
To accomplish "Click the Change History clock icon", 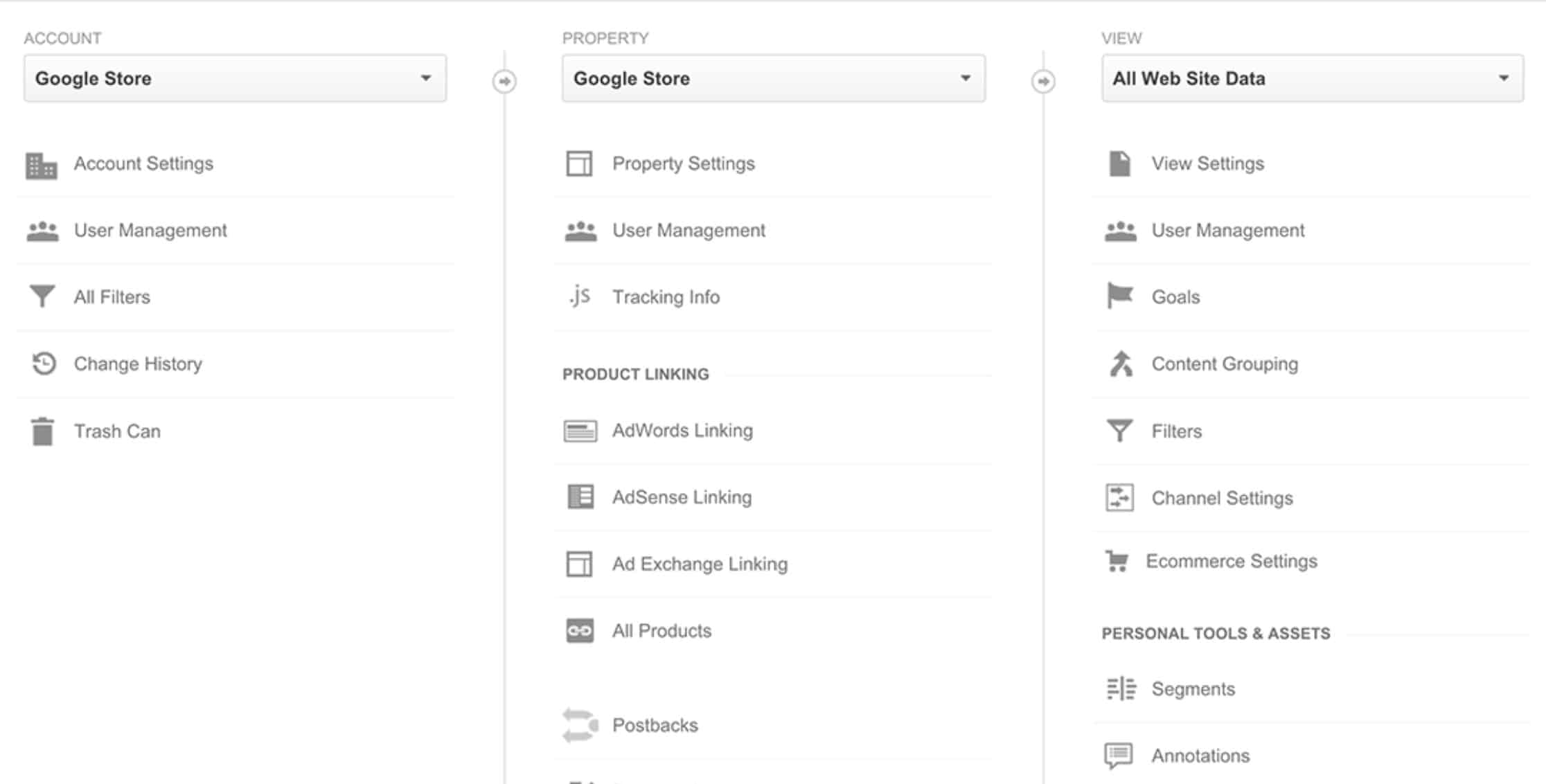I will point(42,363).
